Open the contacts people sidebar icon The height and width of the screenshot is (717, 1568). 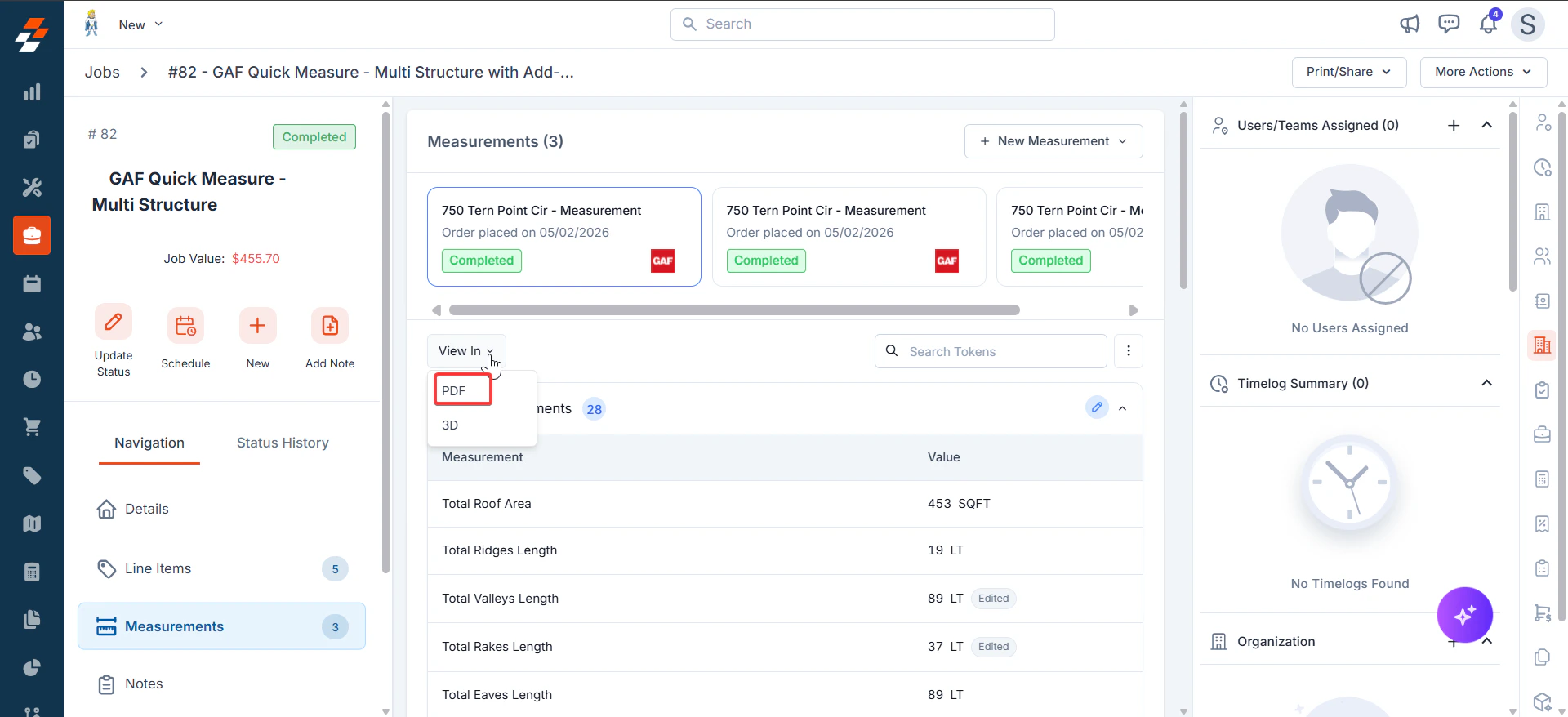coord(32,332)
